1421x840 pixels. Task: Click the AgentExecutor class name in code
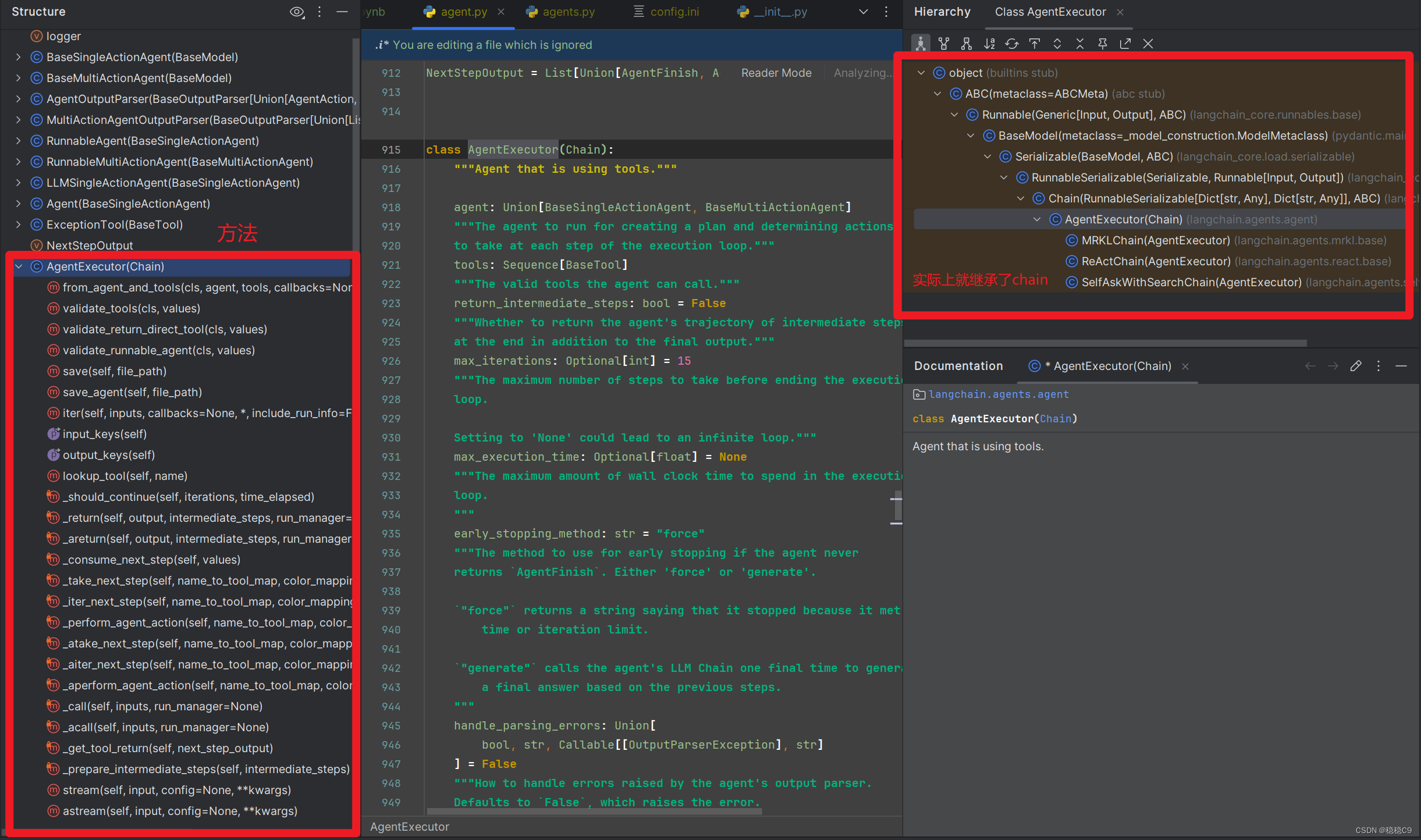(x=513, y=150)
